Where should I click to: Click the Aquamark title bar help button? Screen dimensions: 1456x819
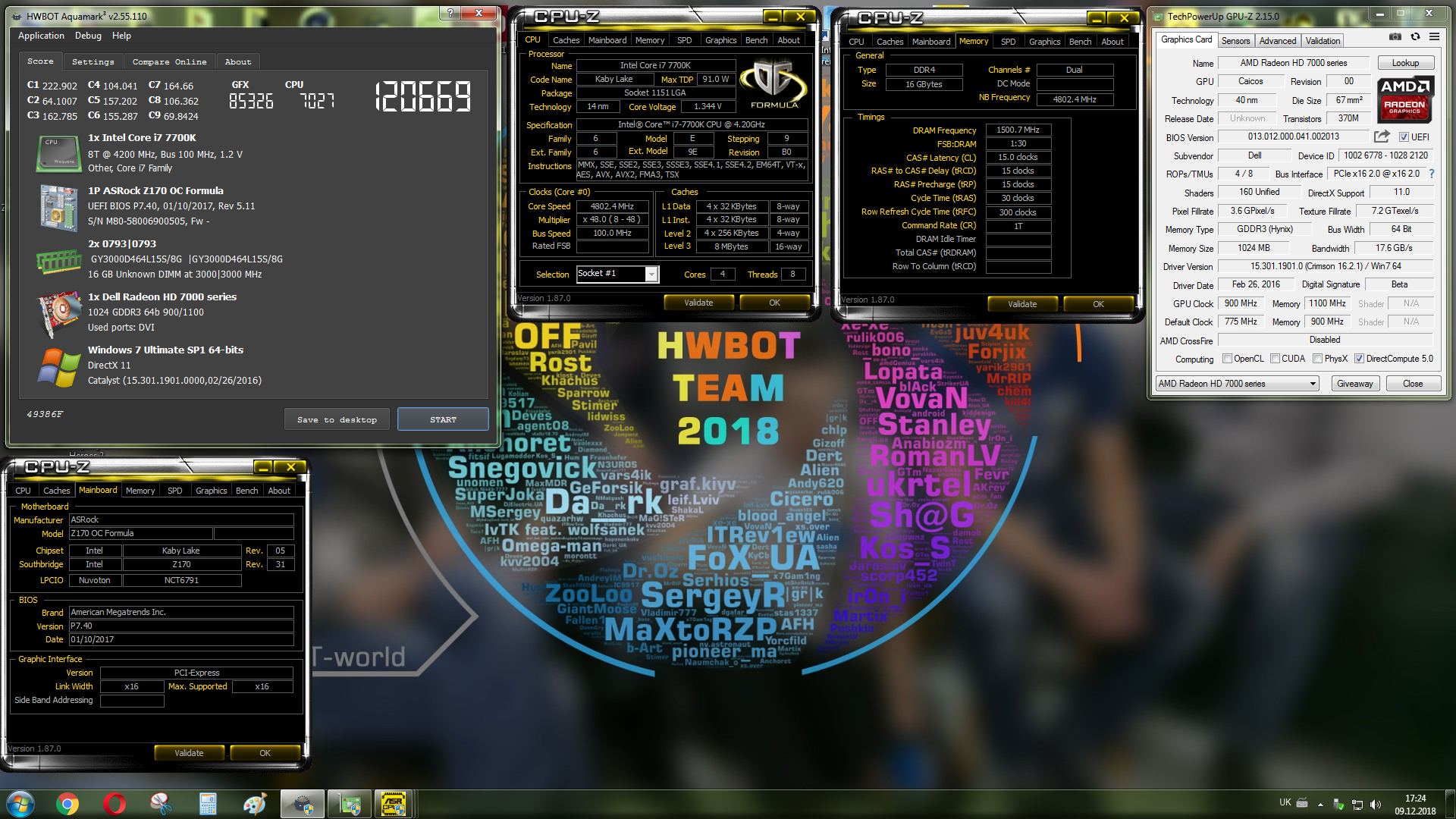pos(450,13)
